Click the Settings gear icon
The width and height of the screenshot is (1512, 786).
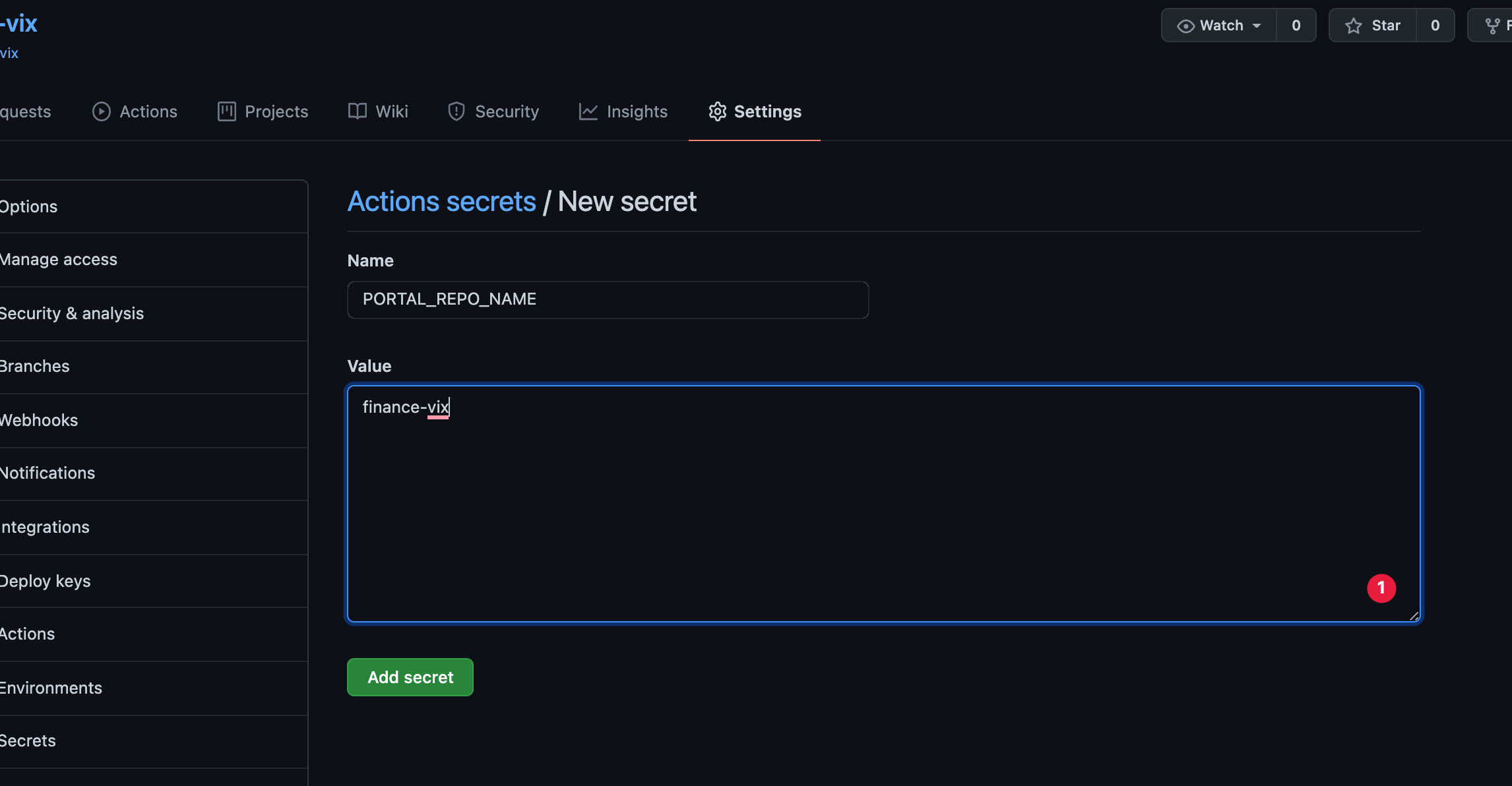point(717,111)
